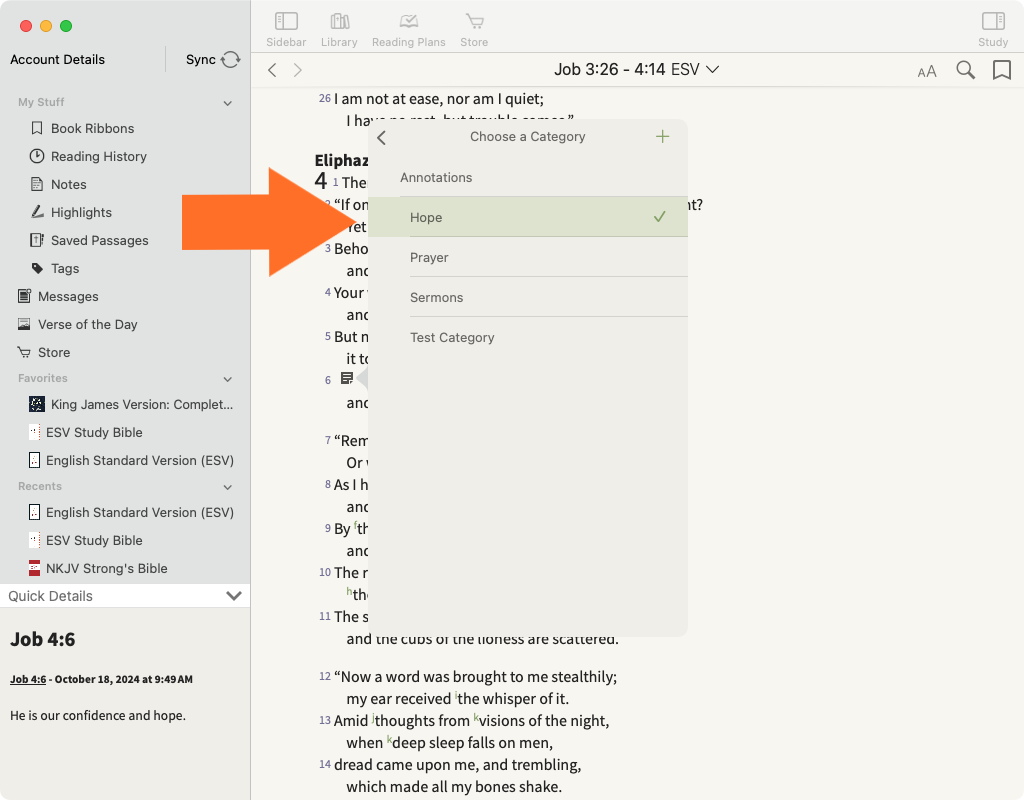This screenshot has width=1024, height=800.
Task: Click the search magnifying glass icon
Action: click(965, 70)
